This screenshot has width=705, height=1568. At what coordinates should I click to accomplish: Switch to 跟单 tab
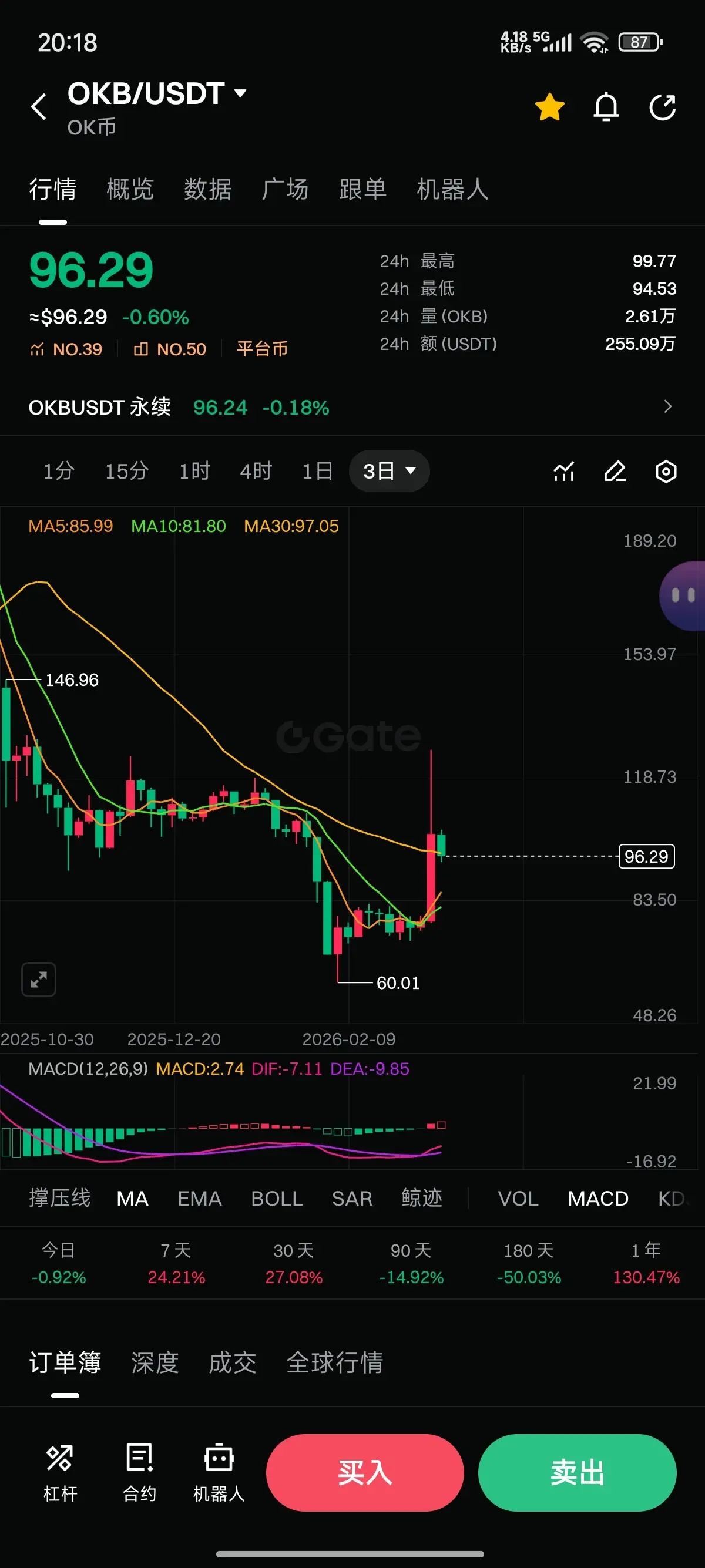pos(363,189)
